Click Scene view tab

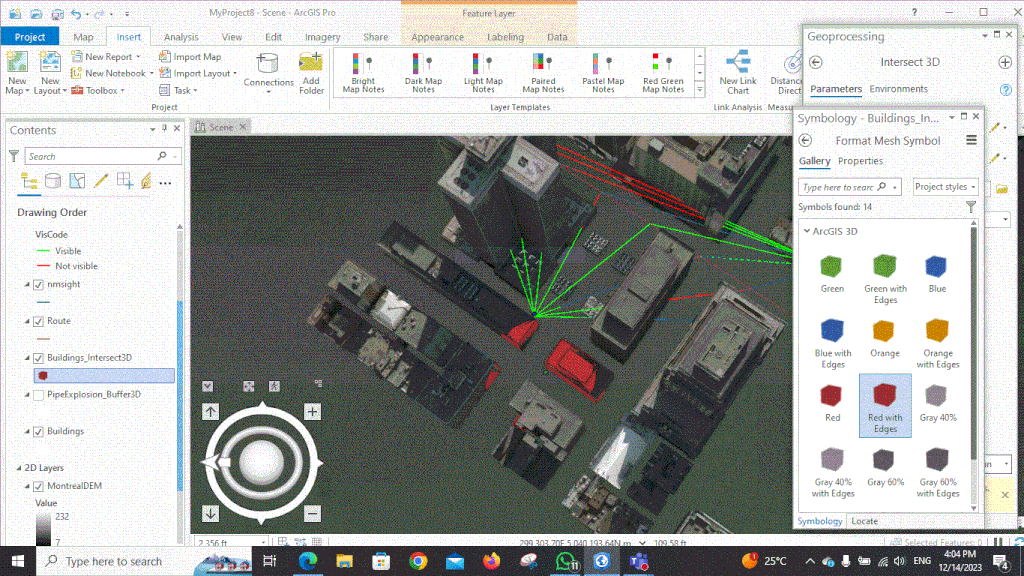point(221,127)
